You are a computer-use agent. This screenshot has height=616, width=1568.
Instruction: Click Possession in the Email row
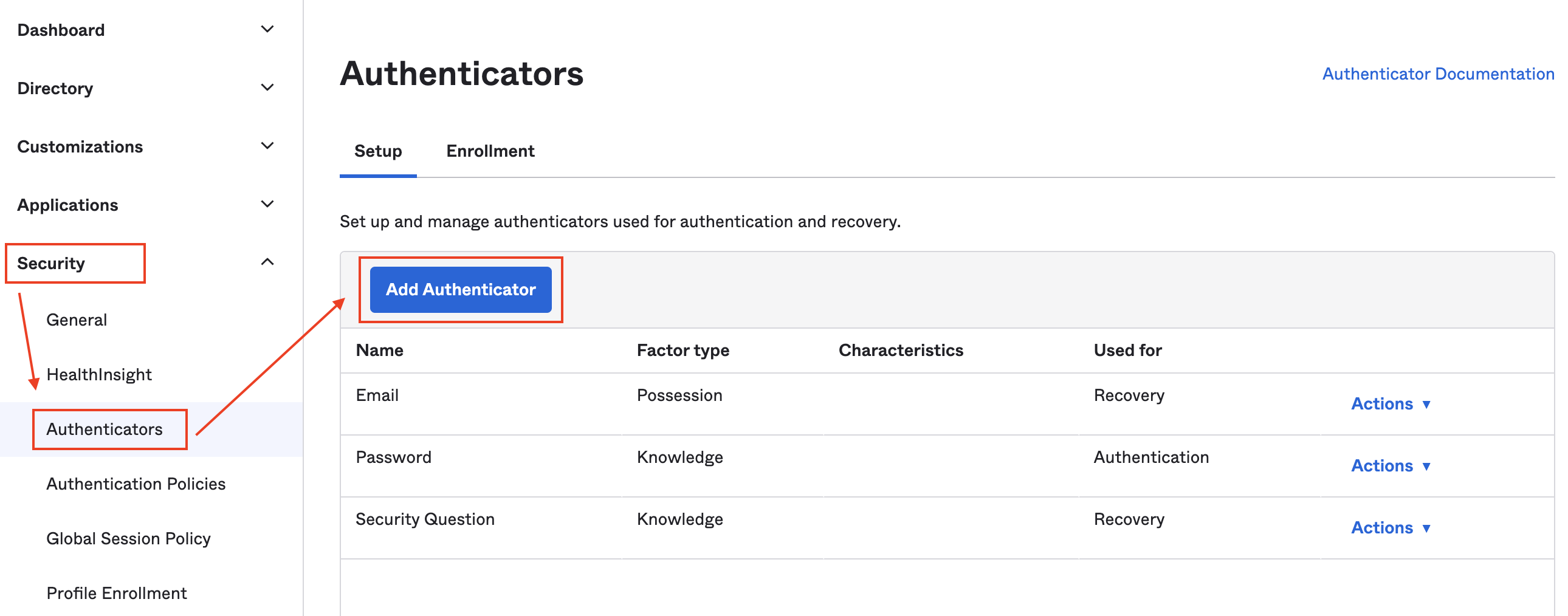(x=679, y=395)
